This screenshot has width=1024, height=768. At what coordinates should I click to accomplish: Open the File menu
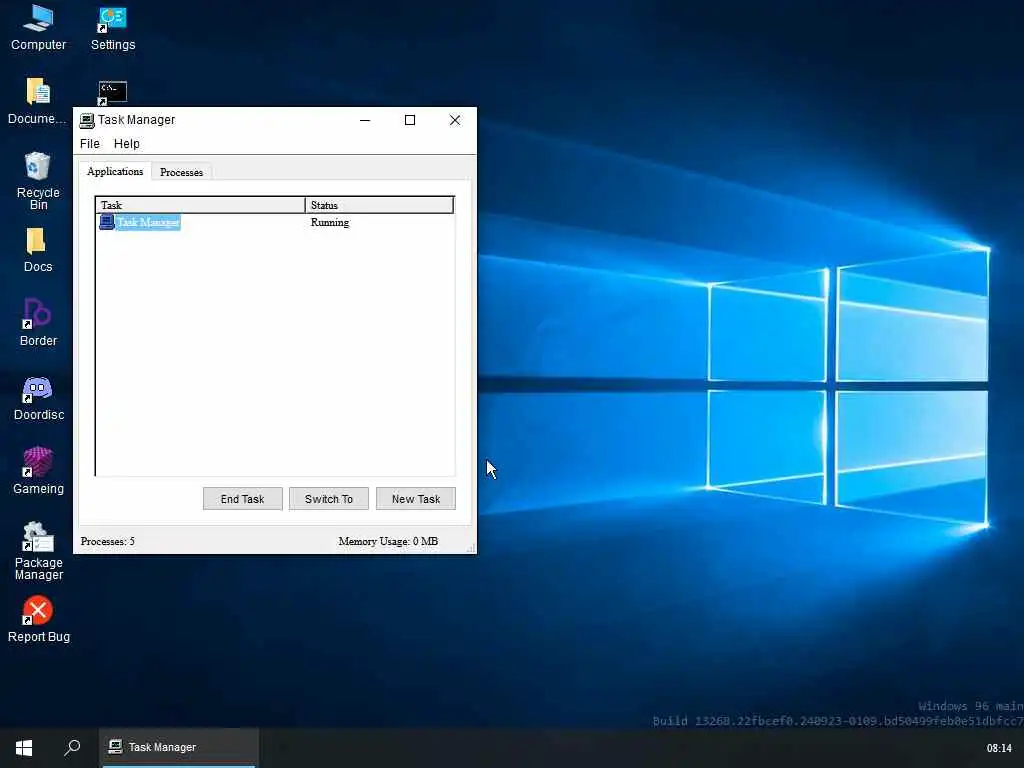[89, 144]
